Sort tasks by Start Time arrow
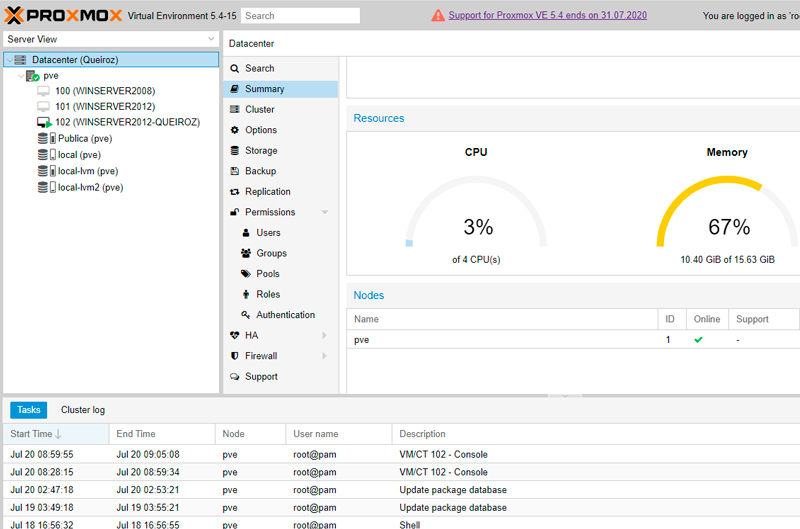Screen dimensions: 800x529 (x=58, y=434)
